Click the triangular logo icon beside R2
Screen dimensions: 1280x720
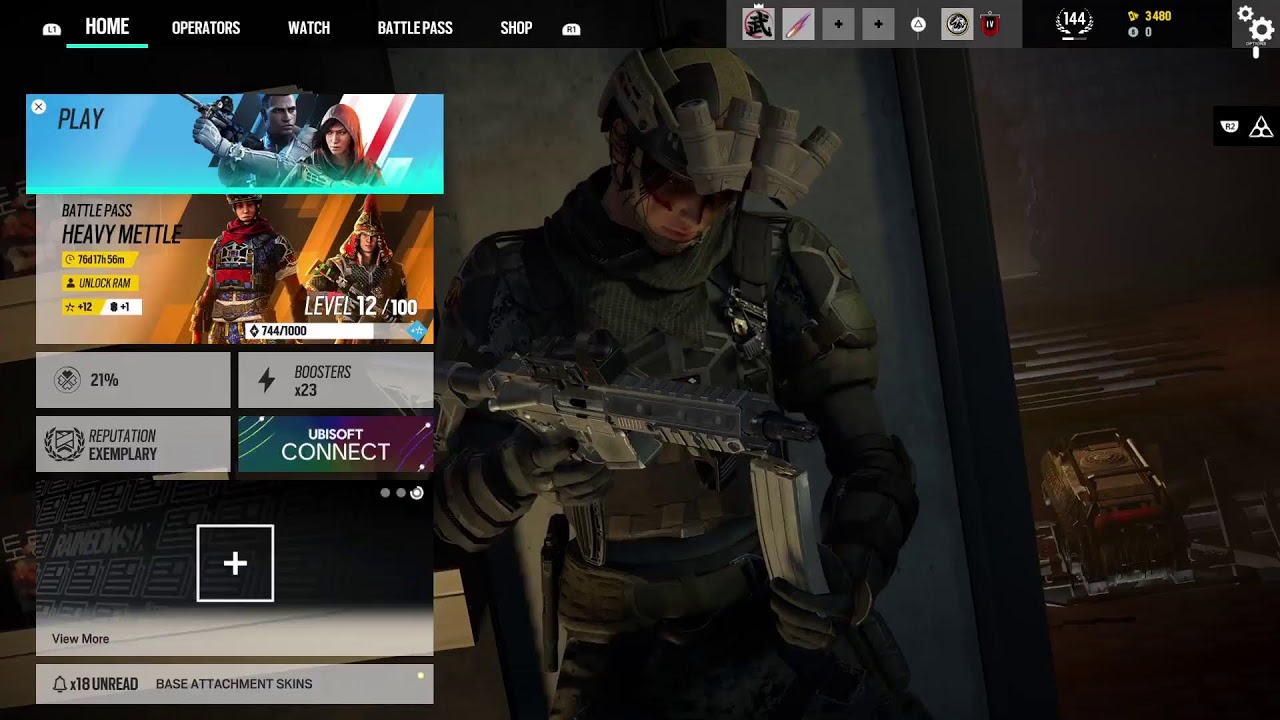point(1261,126)
